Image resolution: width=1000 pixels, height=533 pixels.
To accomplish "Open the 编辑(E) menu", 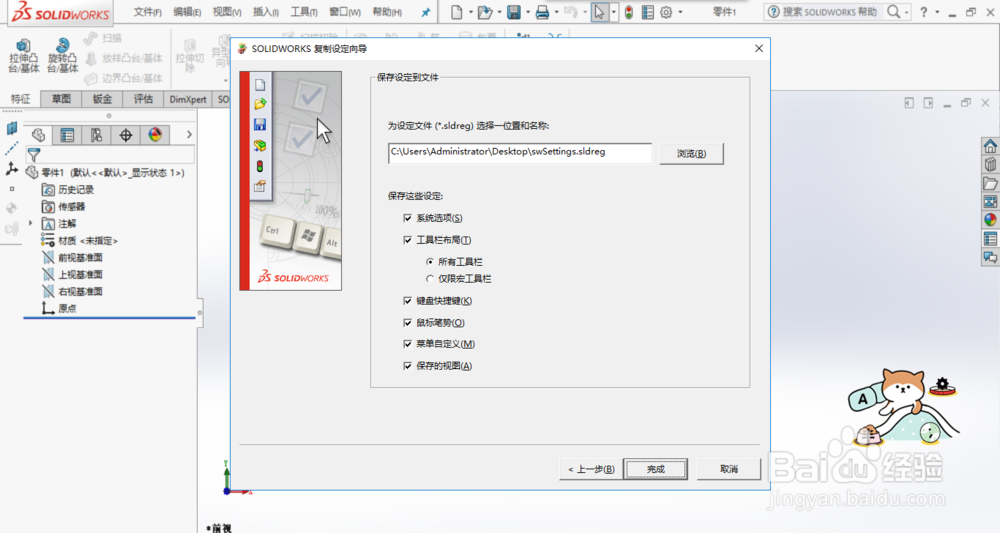I will tap(187, 12).
